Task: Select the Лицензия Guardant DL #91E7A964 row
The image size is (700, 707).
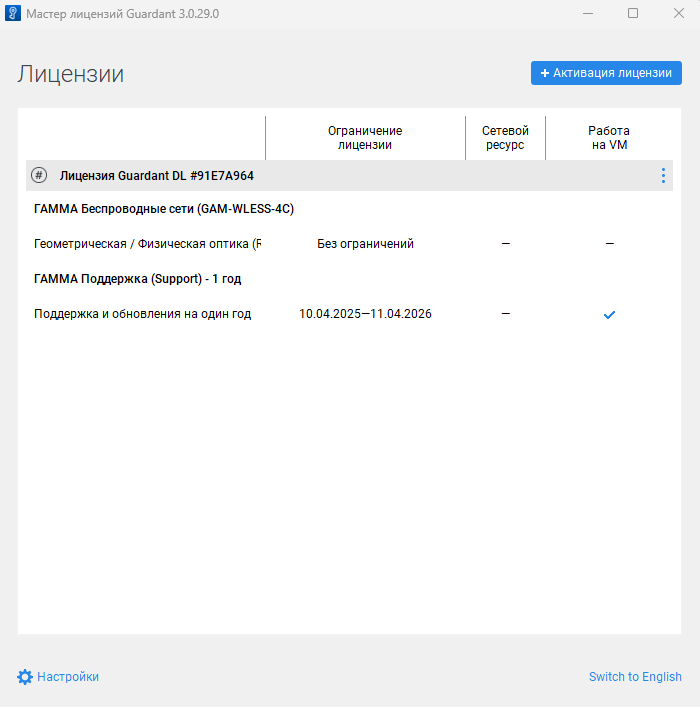Action: click(157, 176)
